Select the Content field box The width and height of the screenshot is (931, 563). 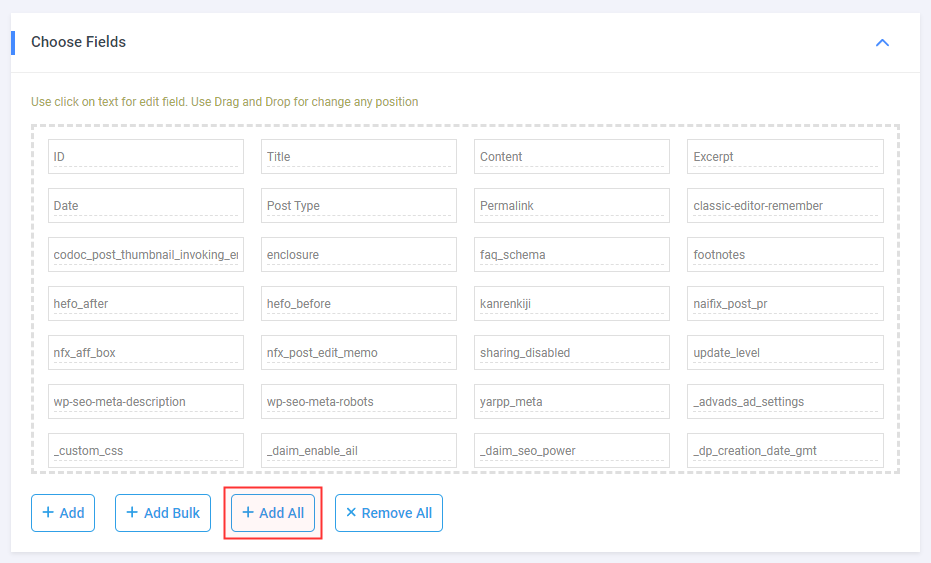[572, 157]
